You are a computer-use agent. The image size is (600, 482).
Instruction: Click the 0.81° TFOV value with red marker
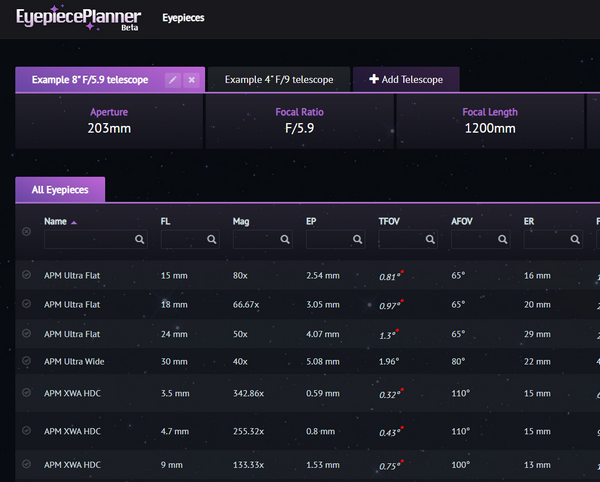tap(391, 276)
